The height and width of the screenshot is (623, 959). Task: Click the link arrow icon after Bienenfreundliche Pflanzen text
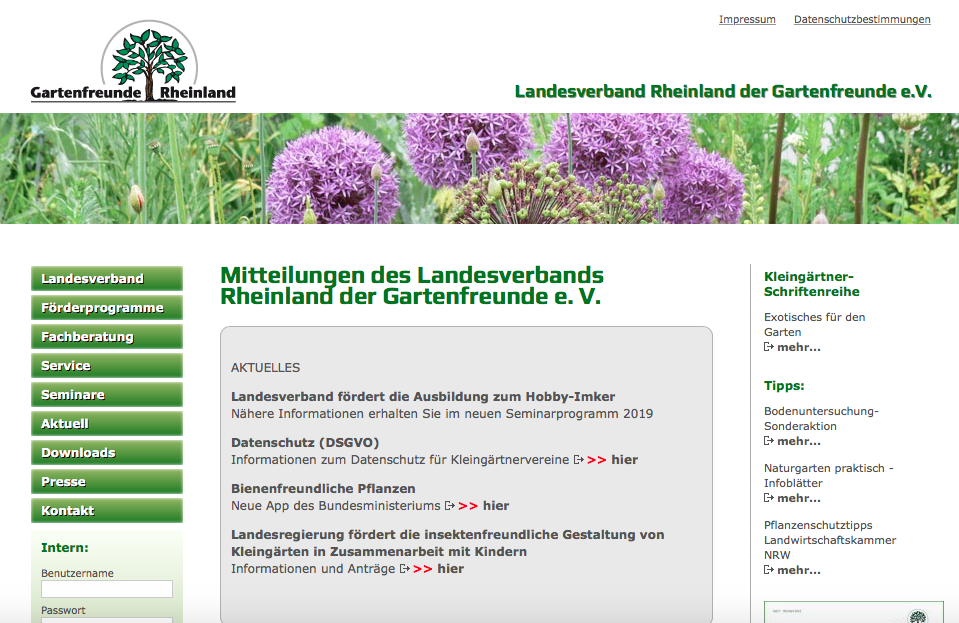point(450,506)
